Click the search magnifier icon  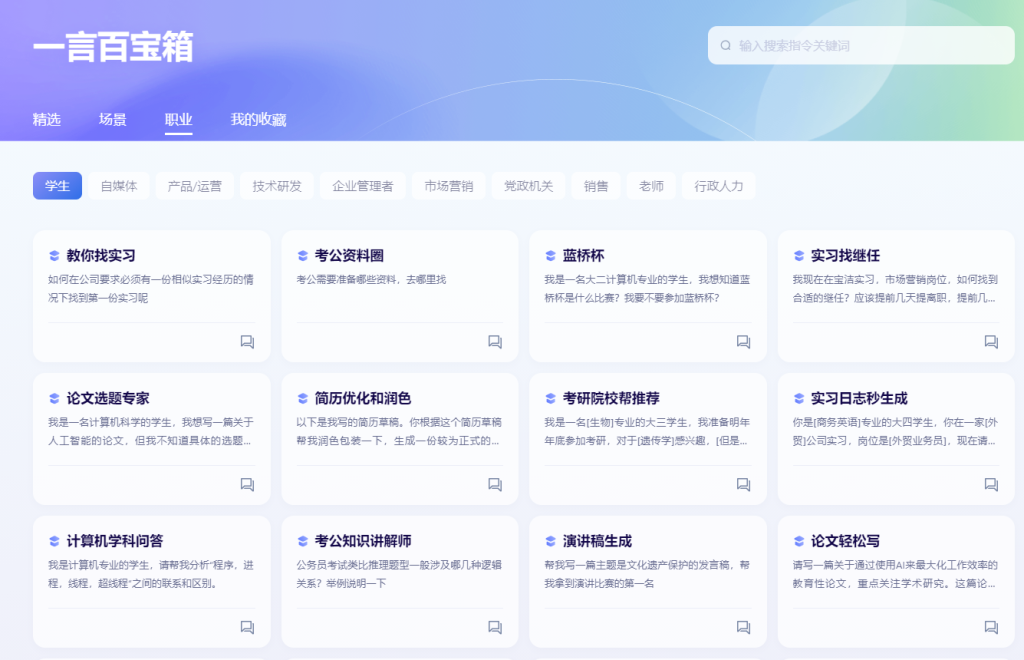point(726,46)
